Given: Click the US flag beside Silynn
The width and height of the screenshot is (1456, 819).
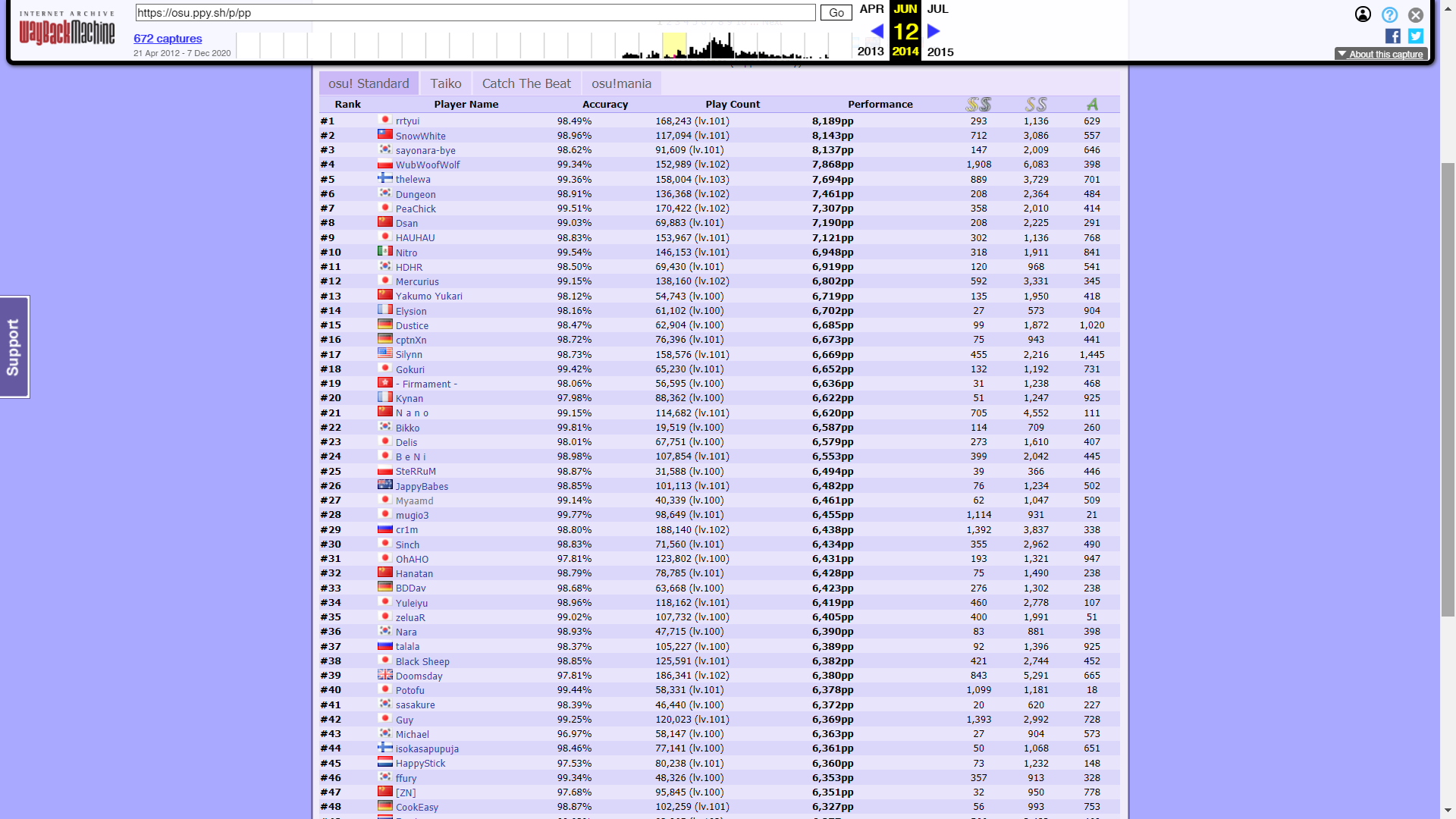Looking at the screenshot, I should tap(385, 353).
